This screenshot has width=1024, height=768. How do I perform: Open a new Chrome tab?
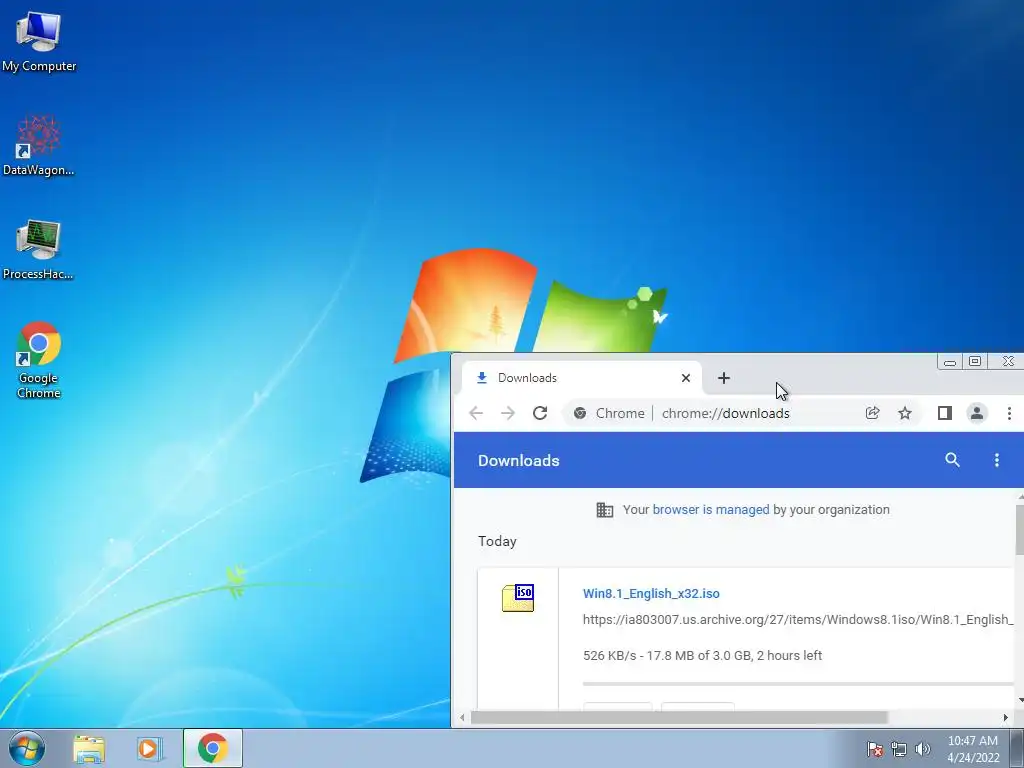[x=724, y=378]
